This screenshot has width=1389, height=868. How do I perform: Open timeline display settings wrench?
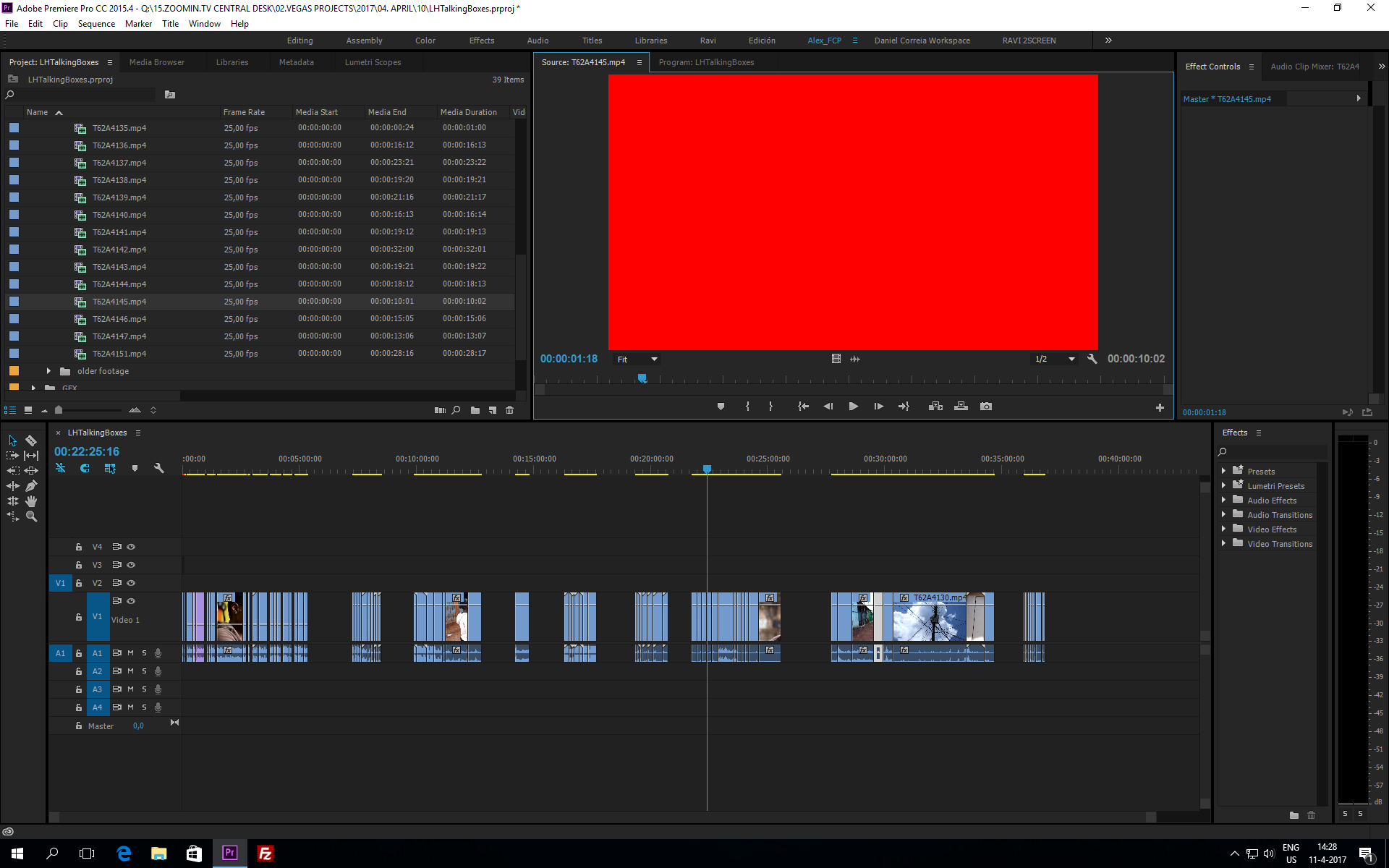tap(159, 468)
